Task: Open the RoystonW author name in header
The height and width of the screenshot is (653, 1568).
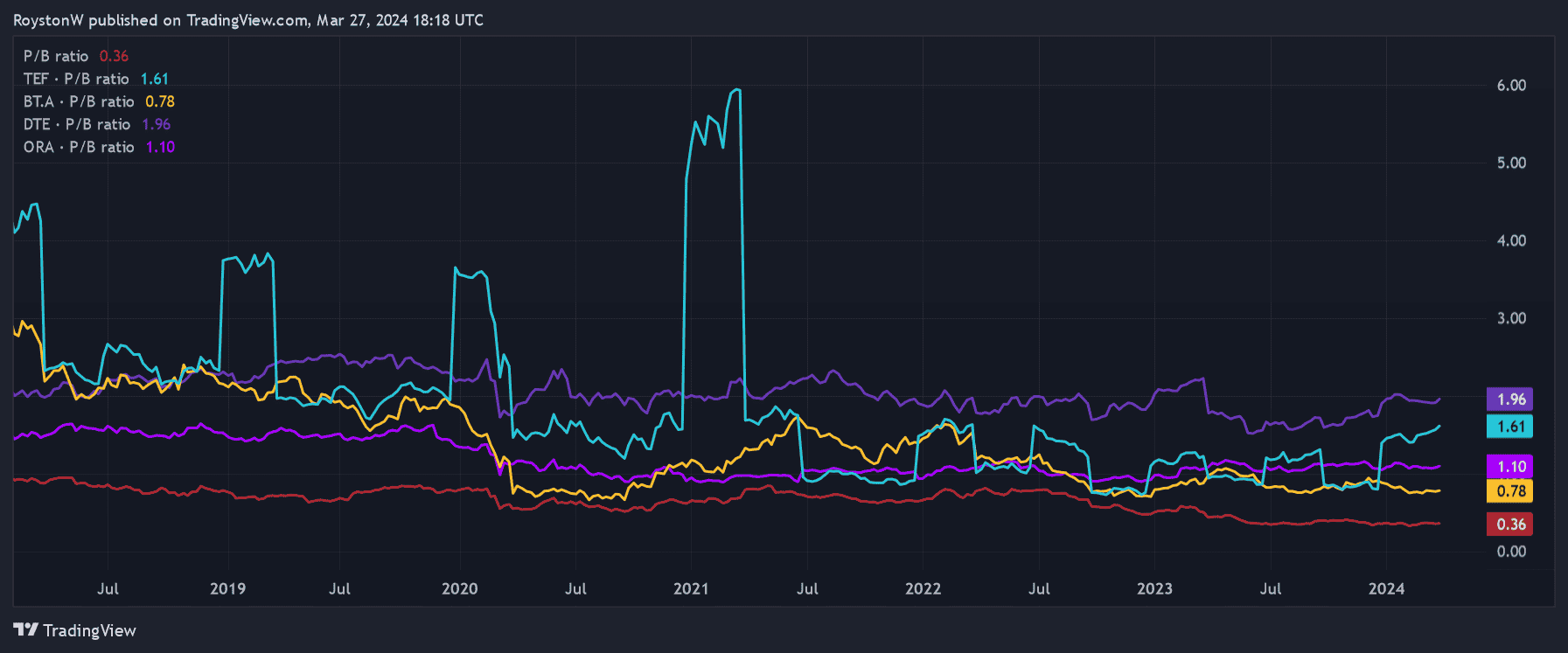Action: pos(49,20)
